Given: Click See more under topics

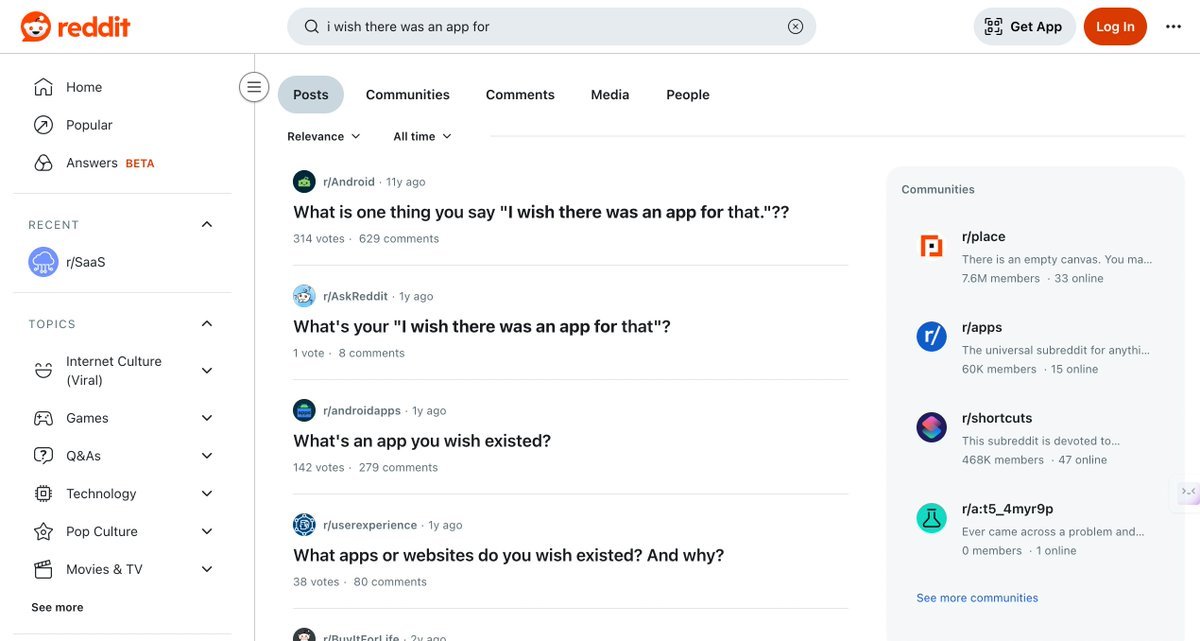Looking at the screenshot, I should point(57,607).
